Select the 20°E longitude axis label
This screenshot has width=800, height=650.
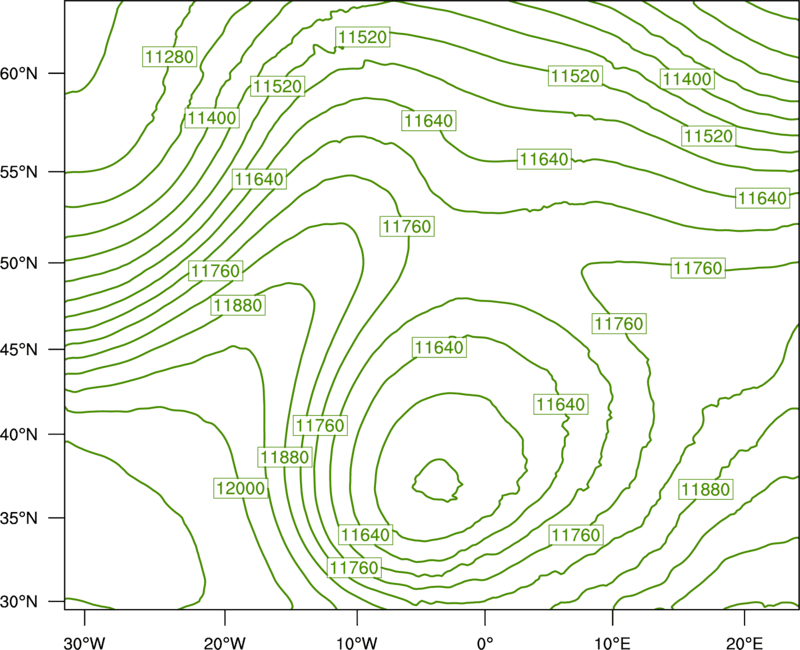click(x=744, y=643)
